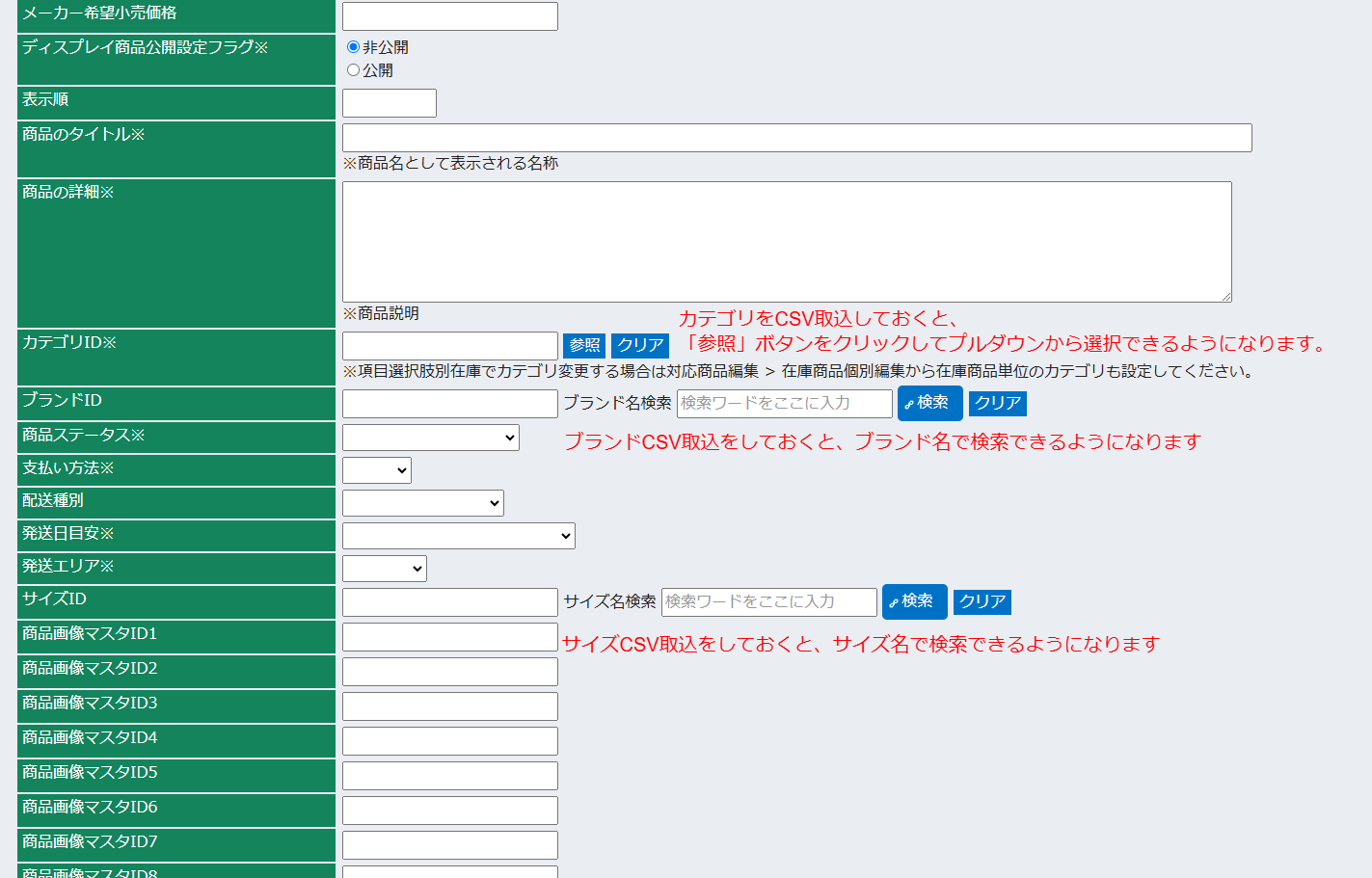This screenshot has width=1372, height=878.
Task: Click the 商品画像マスタID1 input field
Action: 450,637
